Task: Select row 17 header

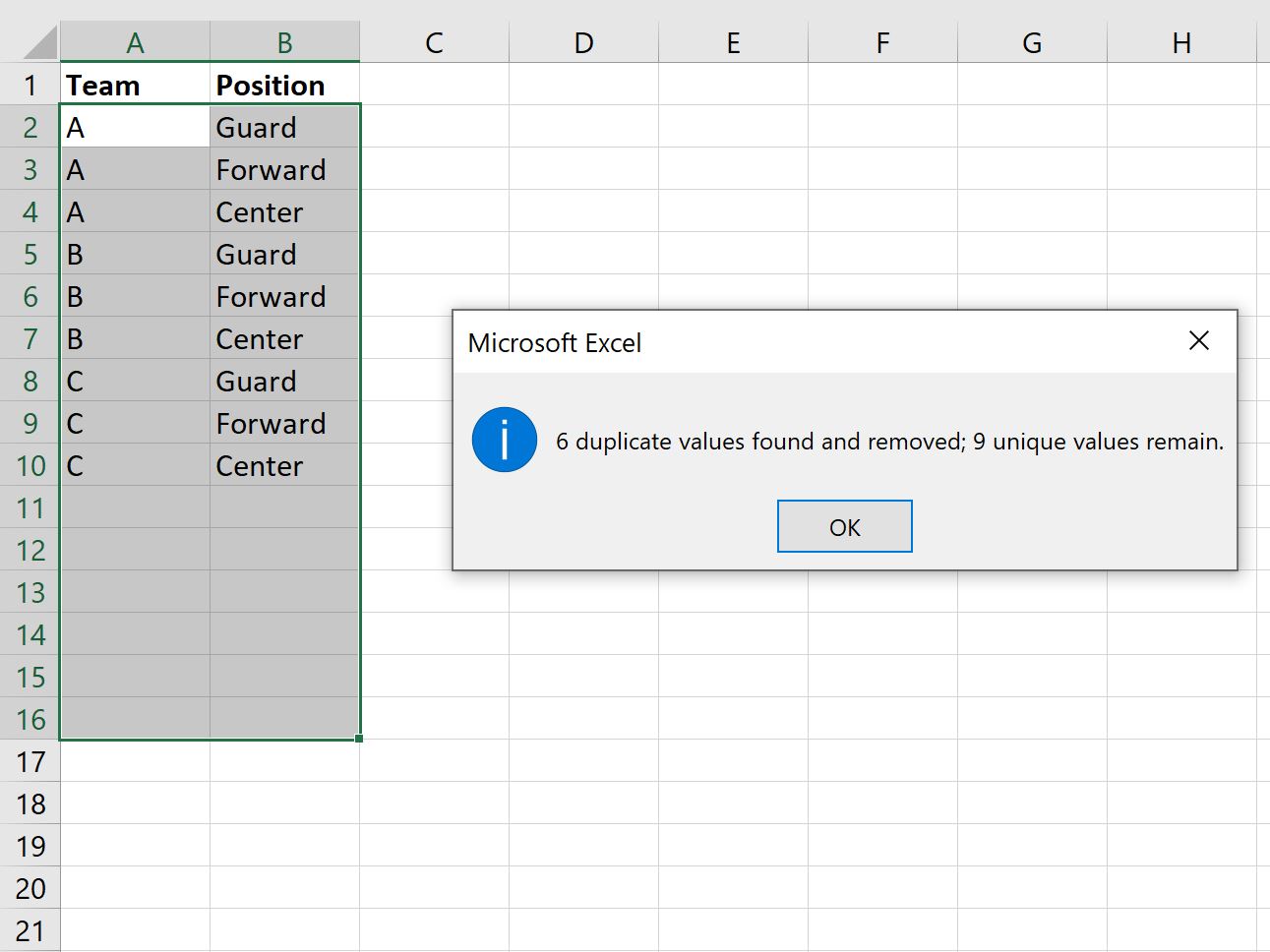Action: [x=30, y=761]
